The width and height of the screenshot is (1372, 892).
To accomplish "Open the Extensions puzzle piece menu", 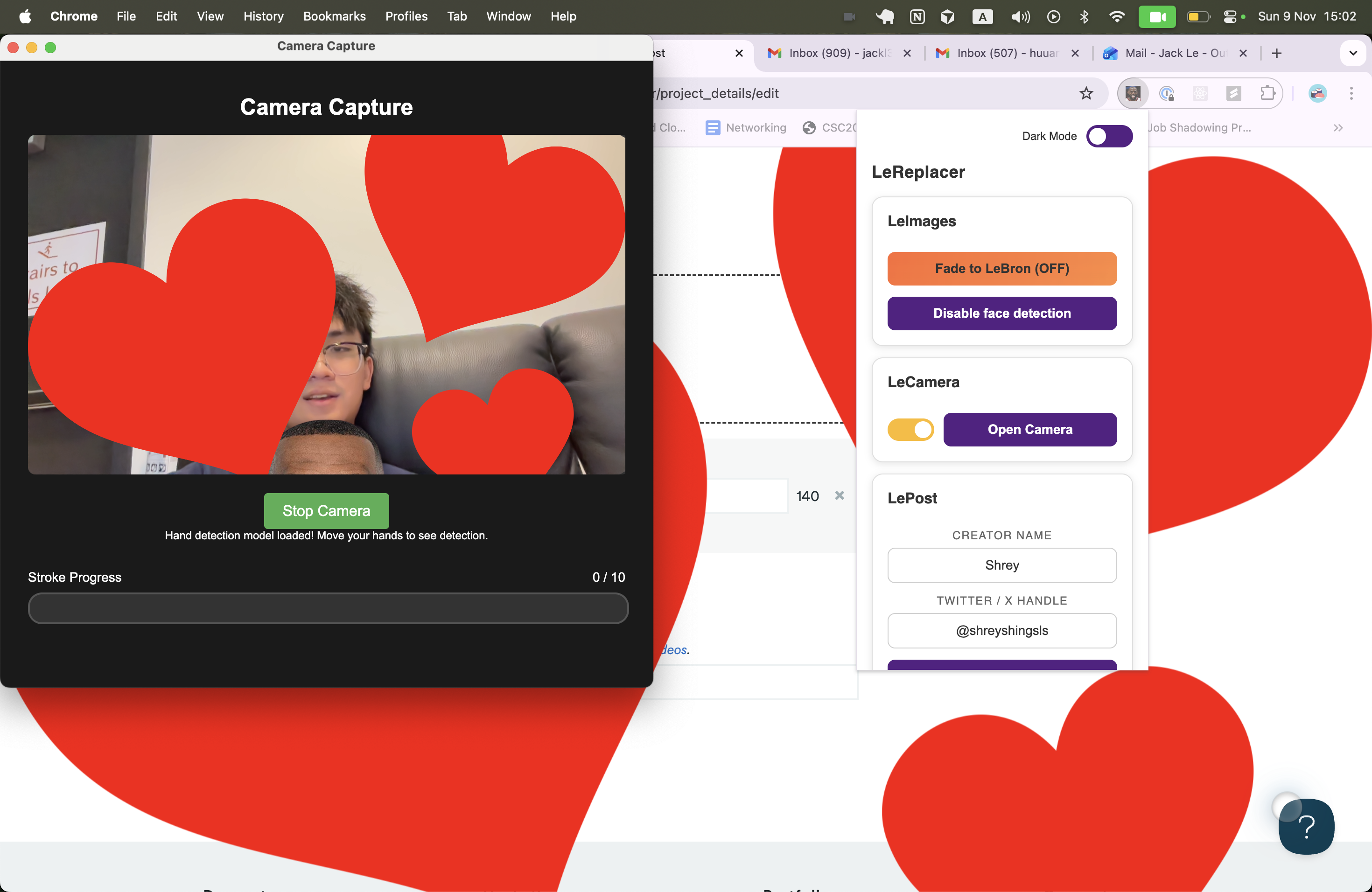I will pyautogui.click(x=1267, y=93).
